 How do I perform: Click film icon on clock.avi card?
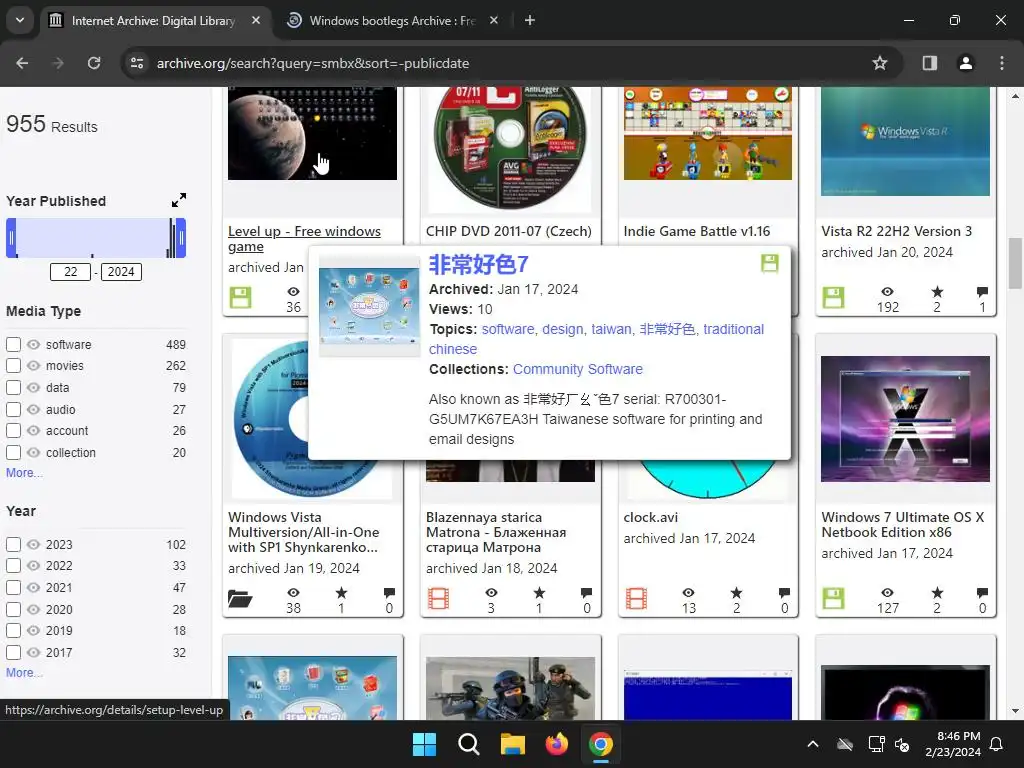[x=636, y=598]
